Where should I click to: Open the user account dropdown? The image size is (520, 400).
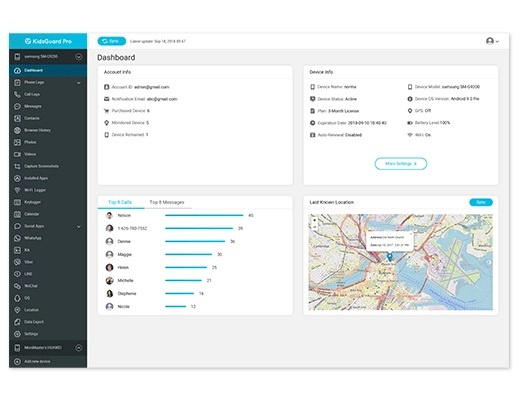492,41
